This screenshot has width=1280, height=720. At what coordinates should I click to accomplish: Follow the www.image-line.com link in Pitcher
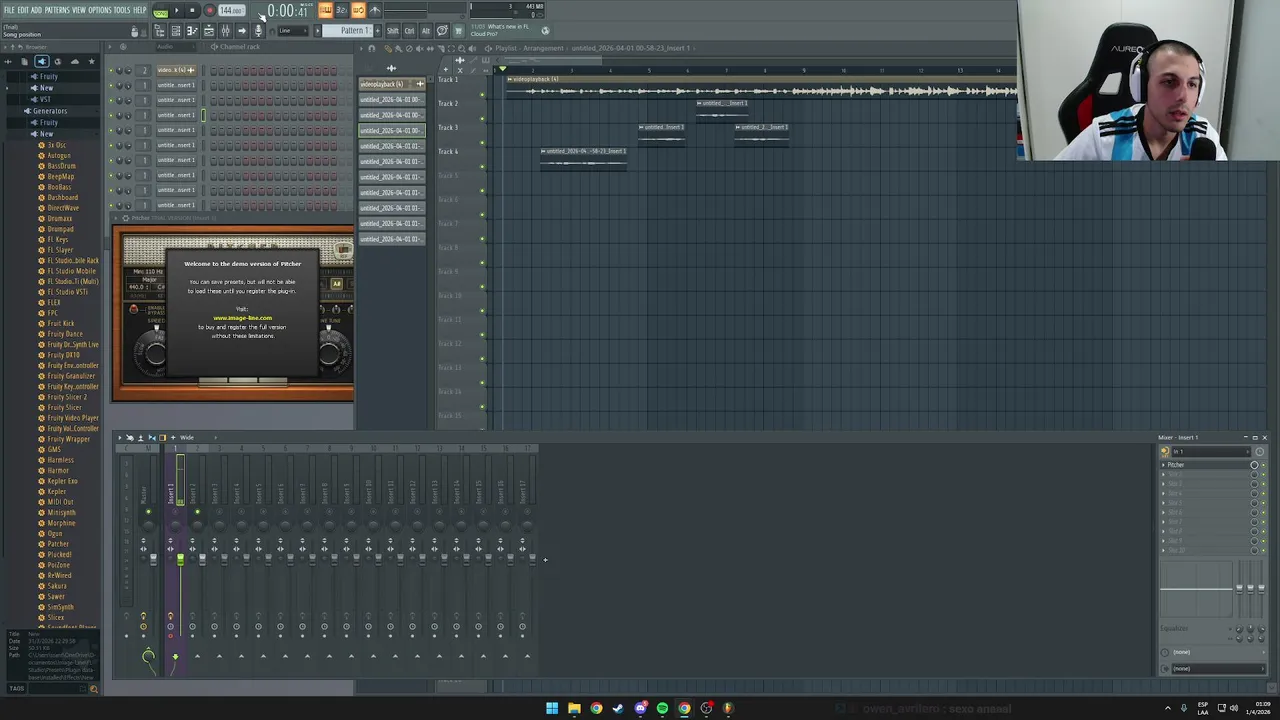click(x=242, y=318)
